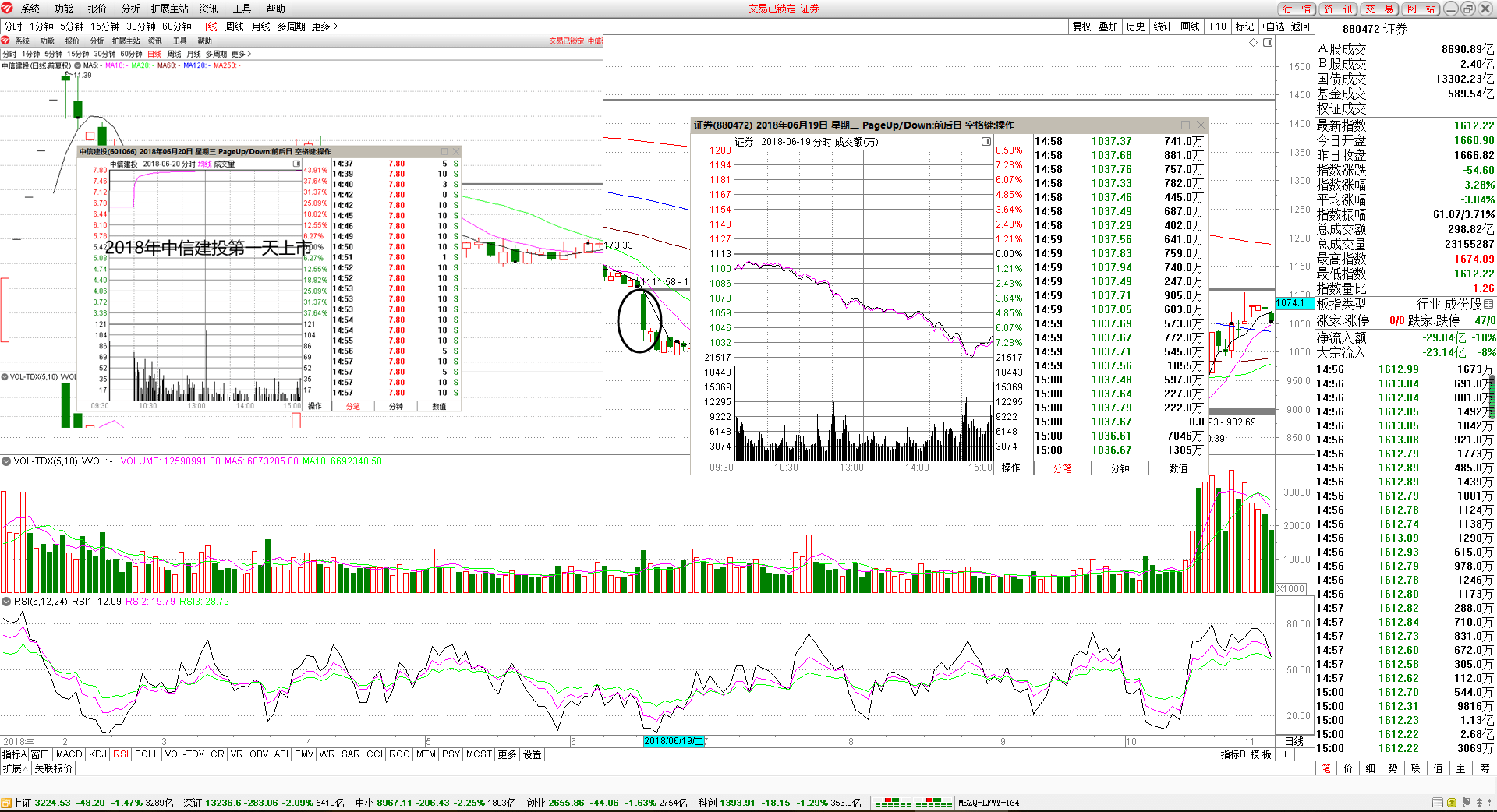1497x812 pixels.
Task: Click the collapsed-circle icon beside the VOL-TDX indicator label
Action: click(6, 461)
